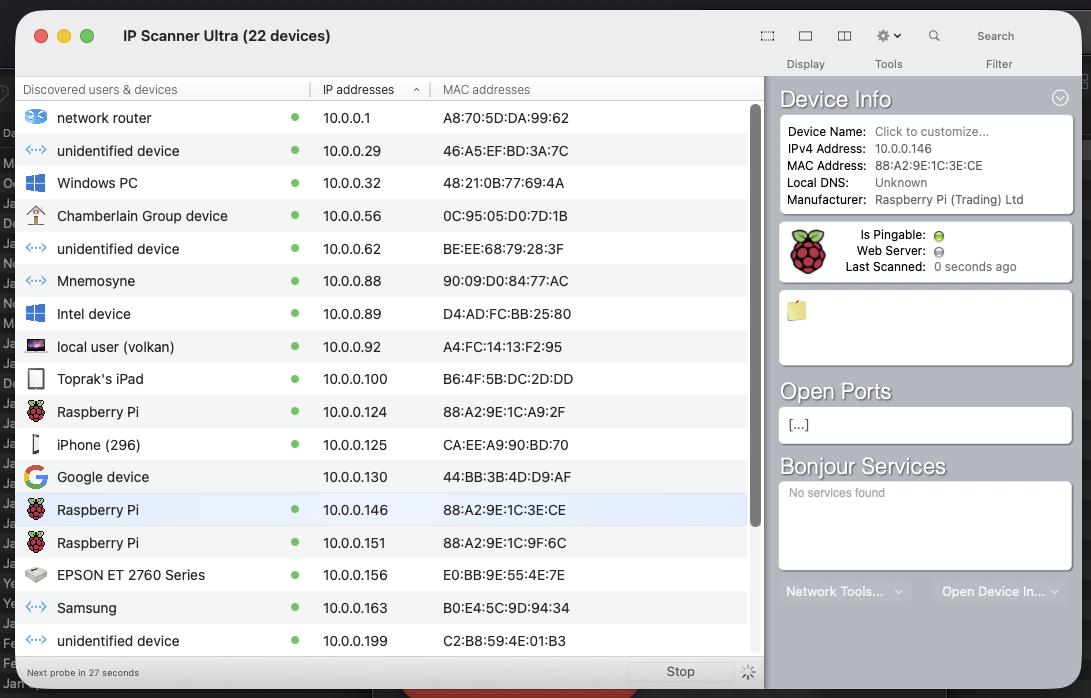Click the Next probe status text

pyautogui.click(x=83, y=672)
